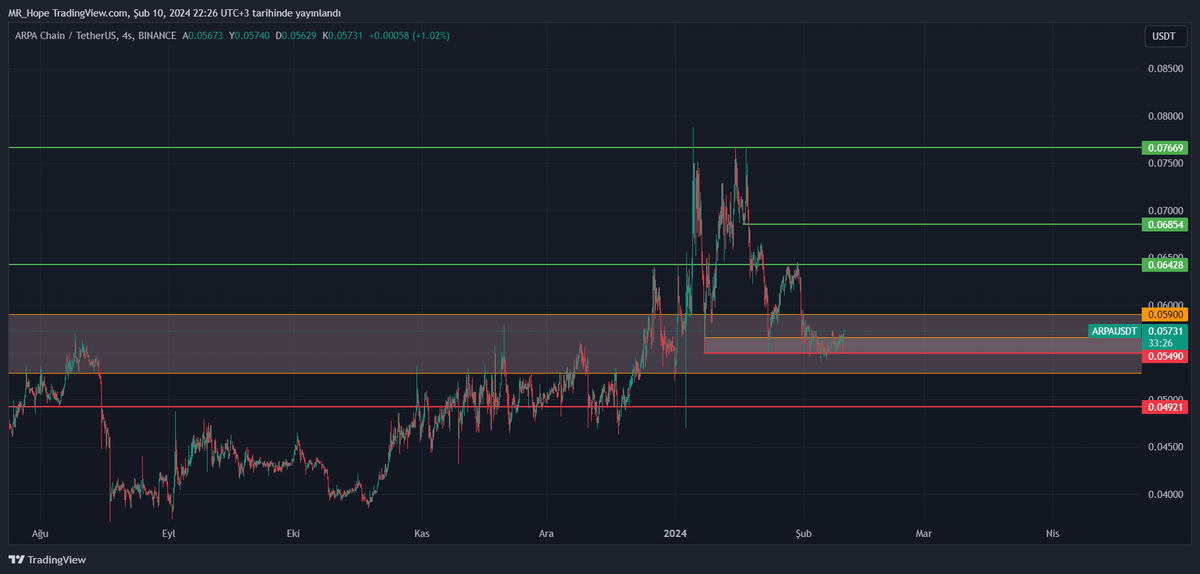This screenshot has width=1200, height=574.
Task: Click the 0.08500 price axis value
Action: (1166, 69)
